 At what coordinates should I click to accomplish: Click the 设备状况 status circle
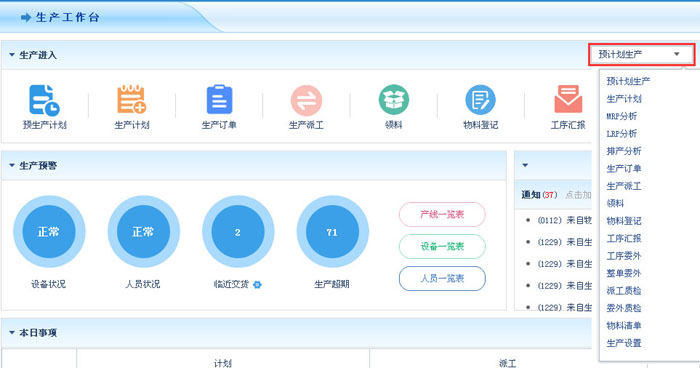tap(49, 232)
